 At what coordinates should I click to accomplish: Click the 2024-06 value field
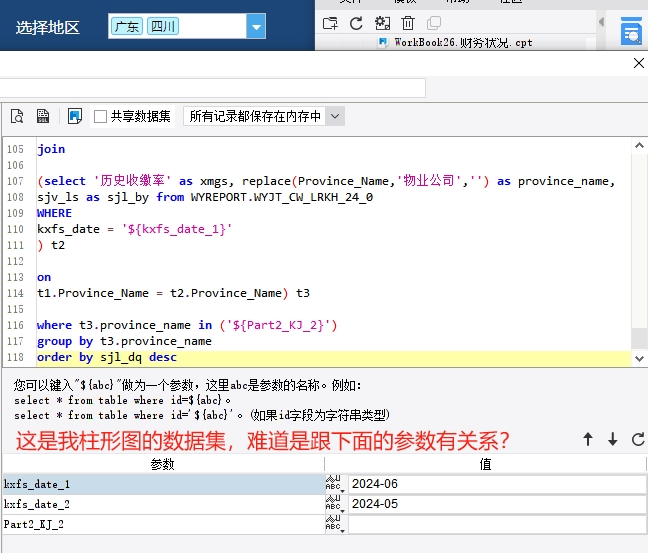tap(497, 484)
